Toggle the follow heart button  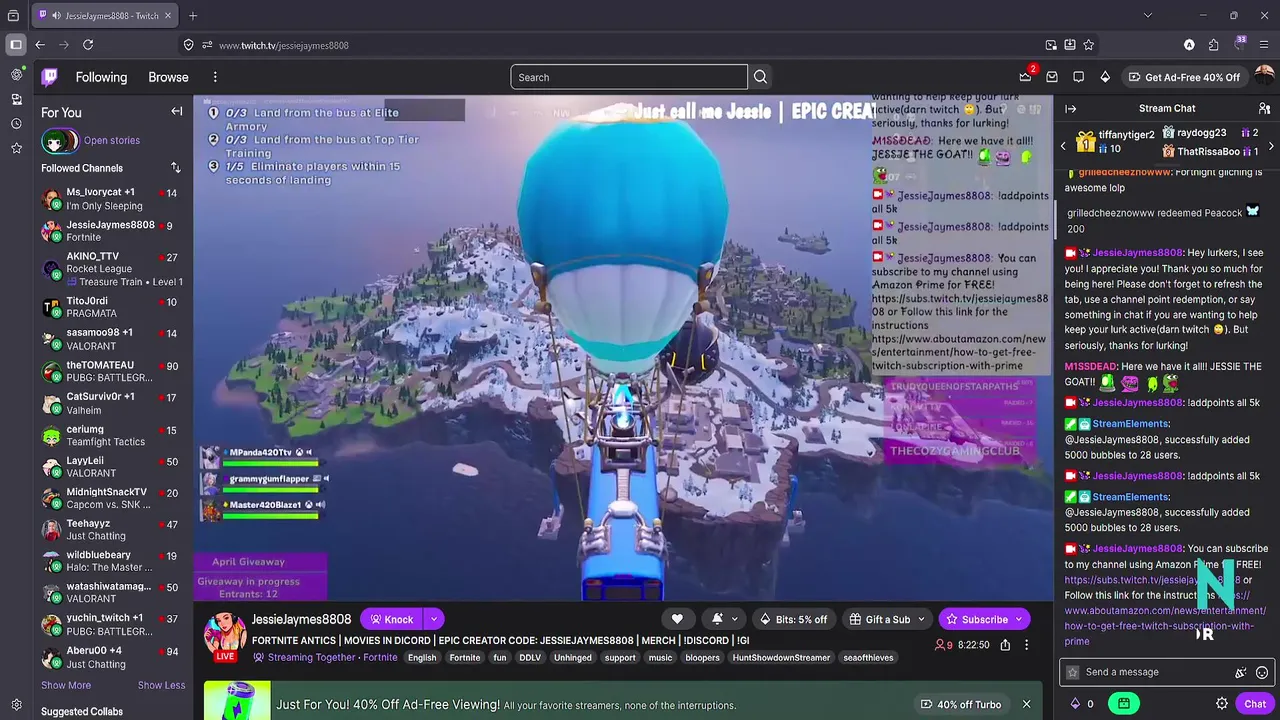coord(677,619)
